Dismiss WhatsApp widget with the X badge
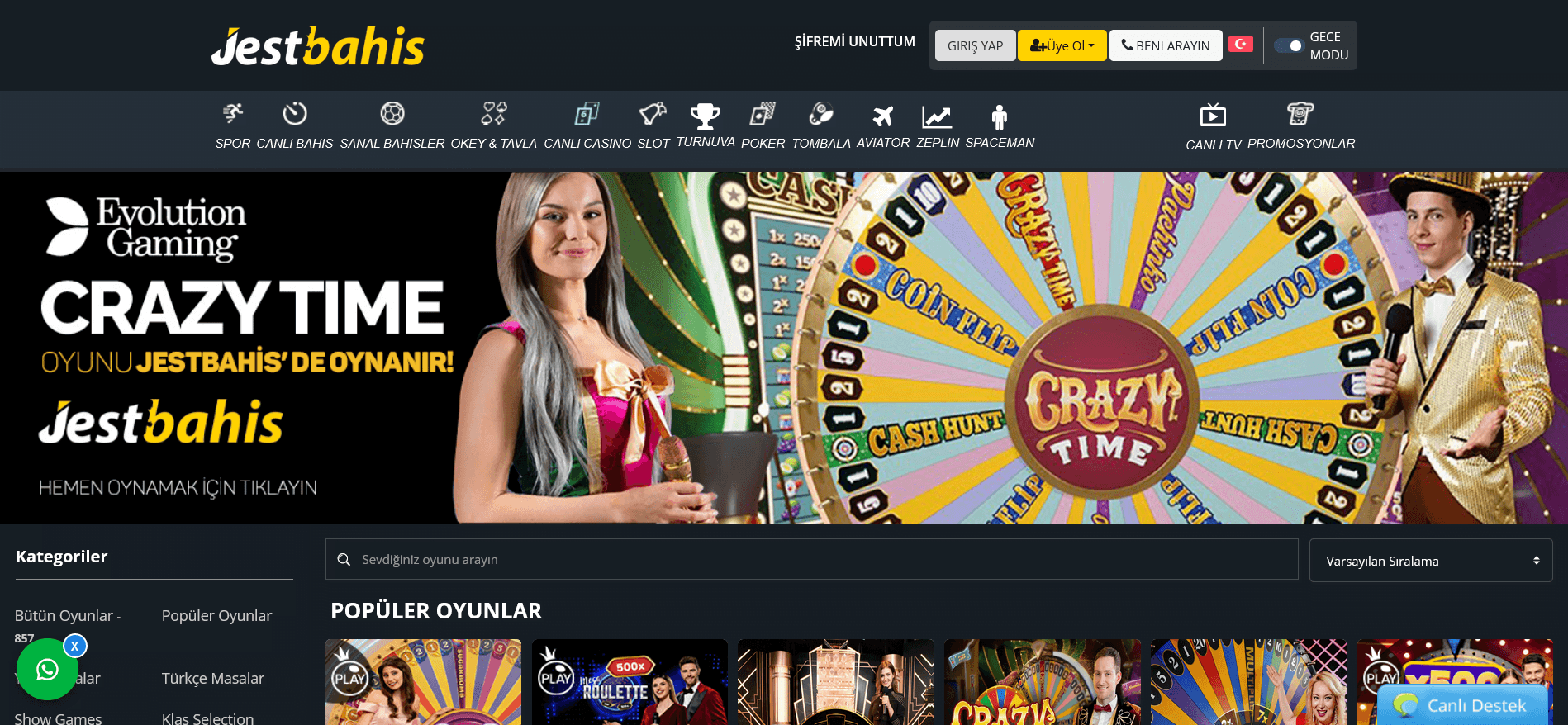 point(75,646)
